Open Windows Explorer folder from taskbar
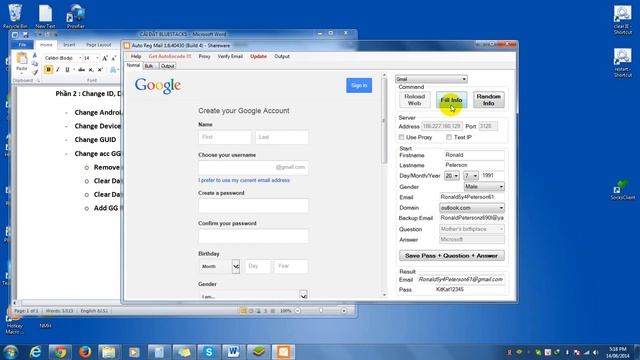This screenshot has width=640, height=360. 109,352
